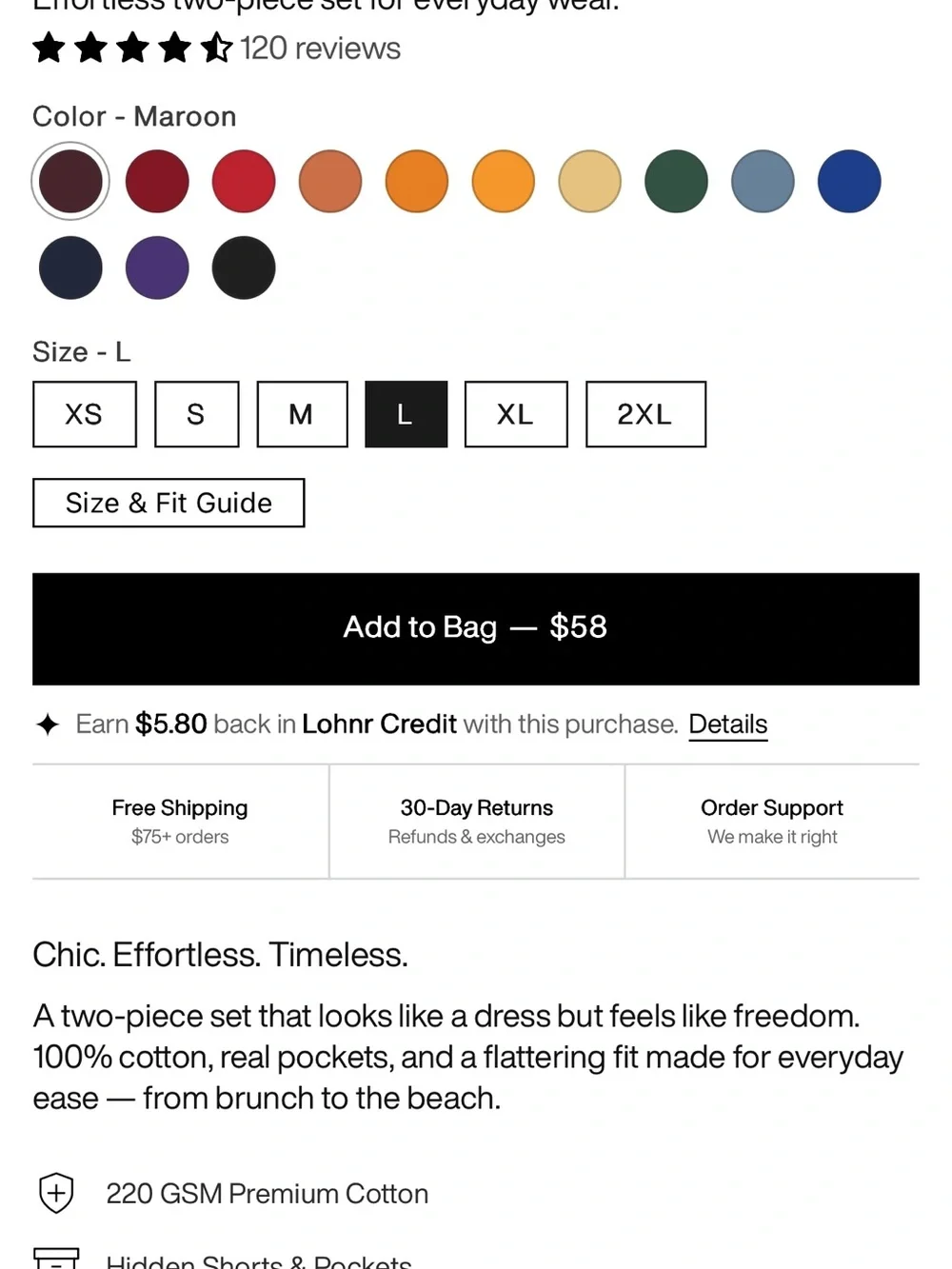This screenshot has height=1269, width=952.
Task: Click the 30-Day Returns info tile
Action: pyautogui.click(x=477, y=821)
